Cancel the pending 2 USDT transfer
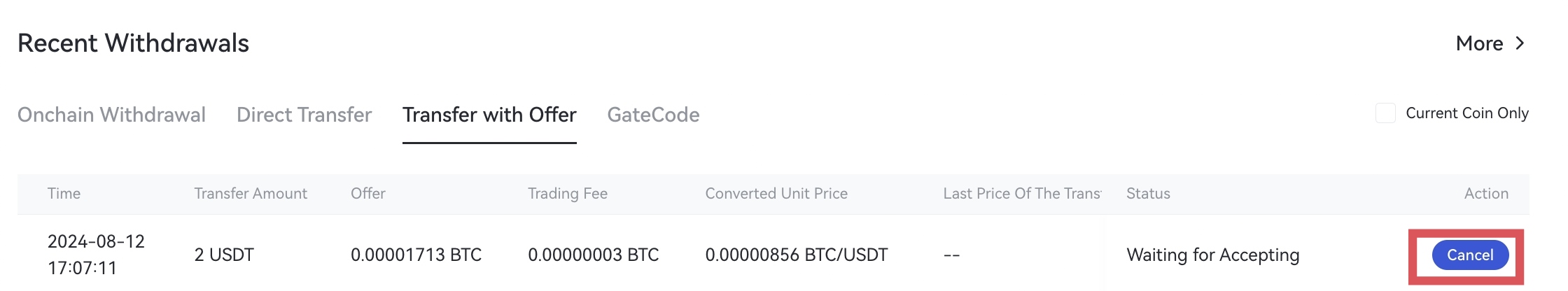Viewport: 1568px width, 291px height. point(1469,255)
